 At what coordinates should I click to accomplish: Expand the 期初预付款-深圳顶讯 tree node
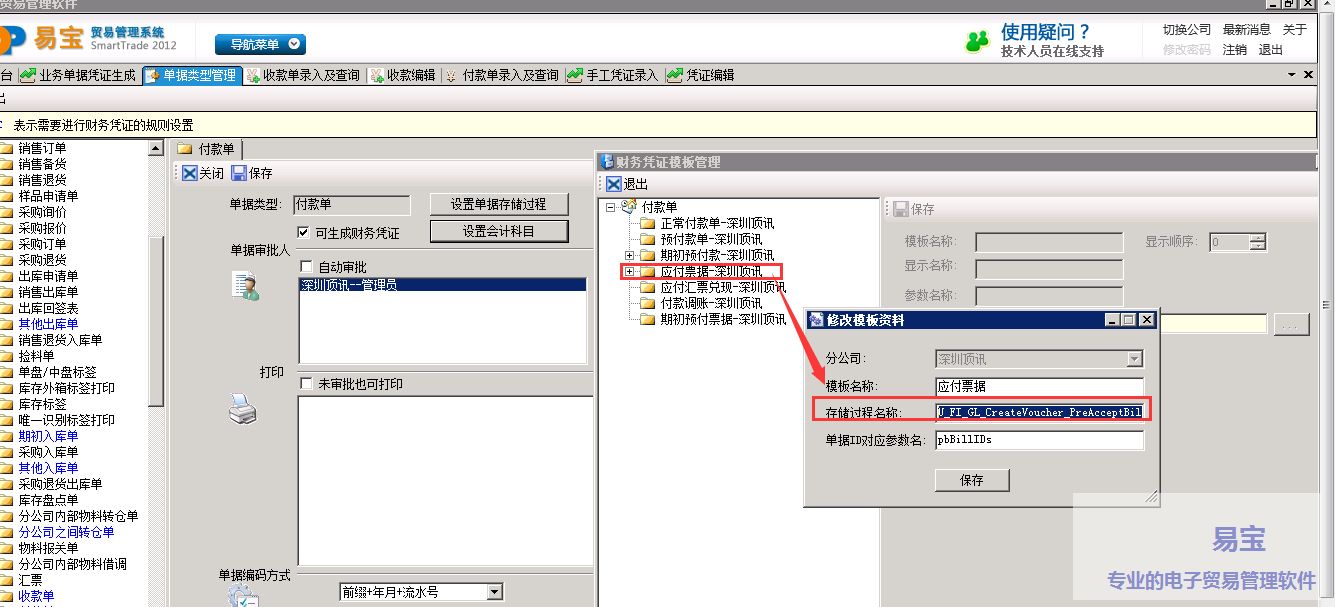(x=629, y=255)
